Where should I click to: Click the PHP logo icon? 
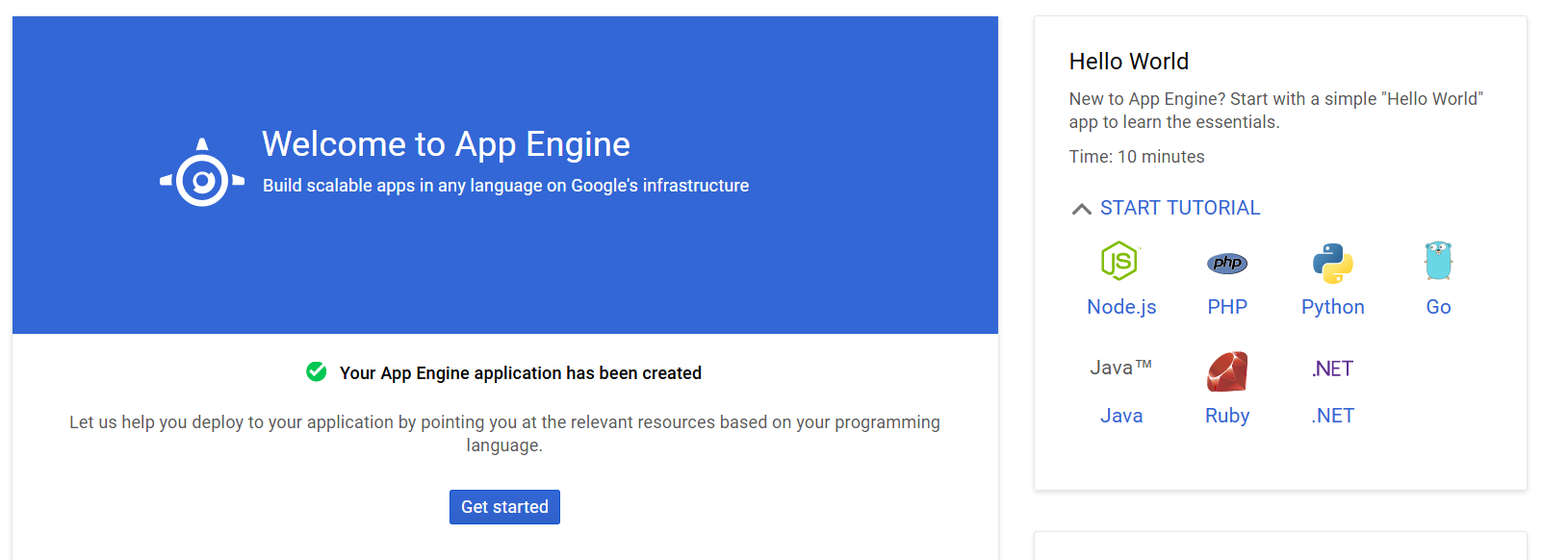[x=1227, y=263]
